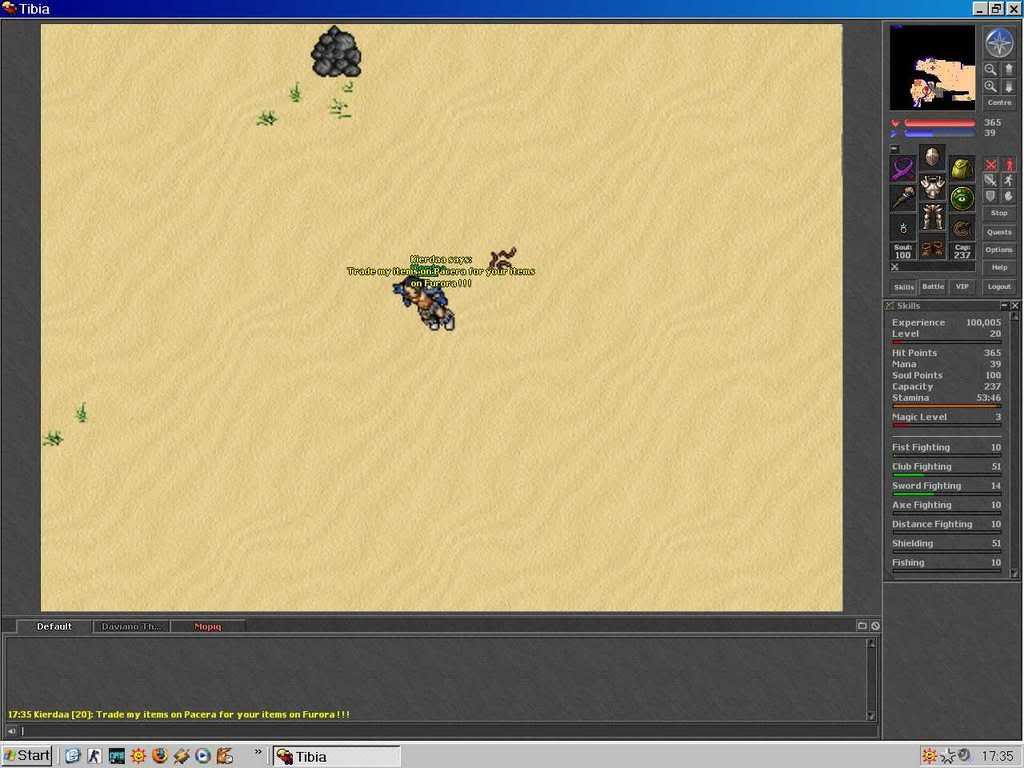Click the Experience value in Skills
This screenshot has width=1024, height=768.
click(x=983, y=323)
